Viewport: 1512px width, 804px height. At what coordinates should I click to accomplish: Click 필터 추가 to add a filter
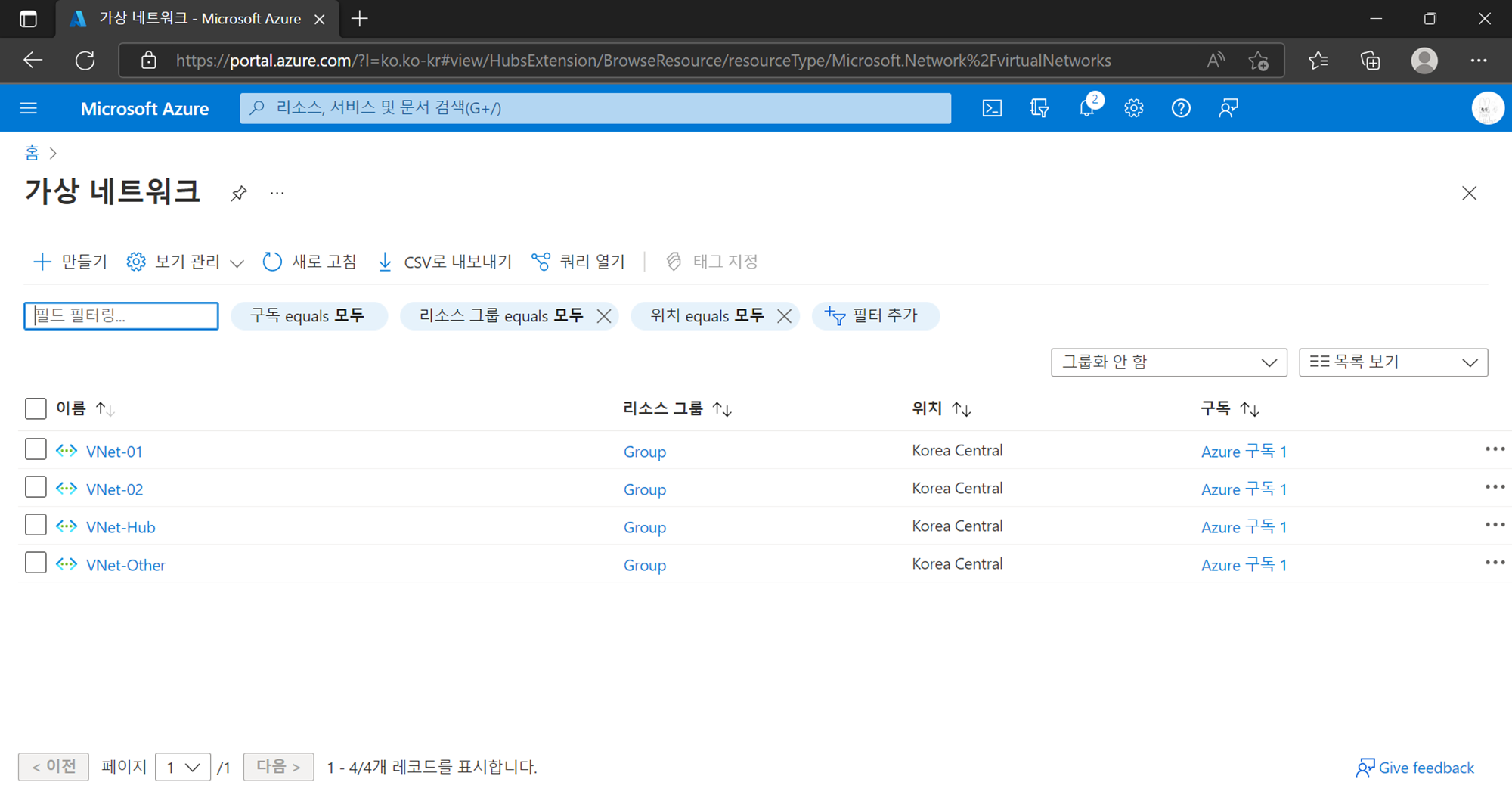[x=875, y=316]
